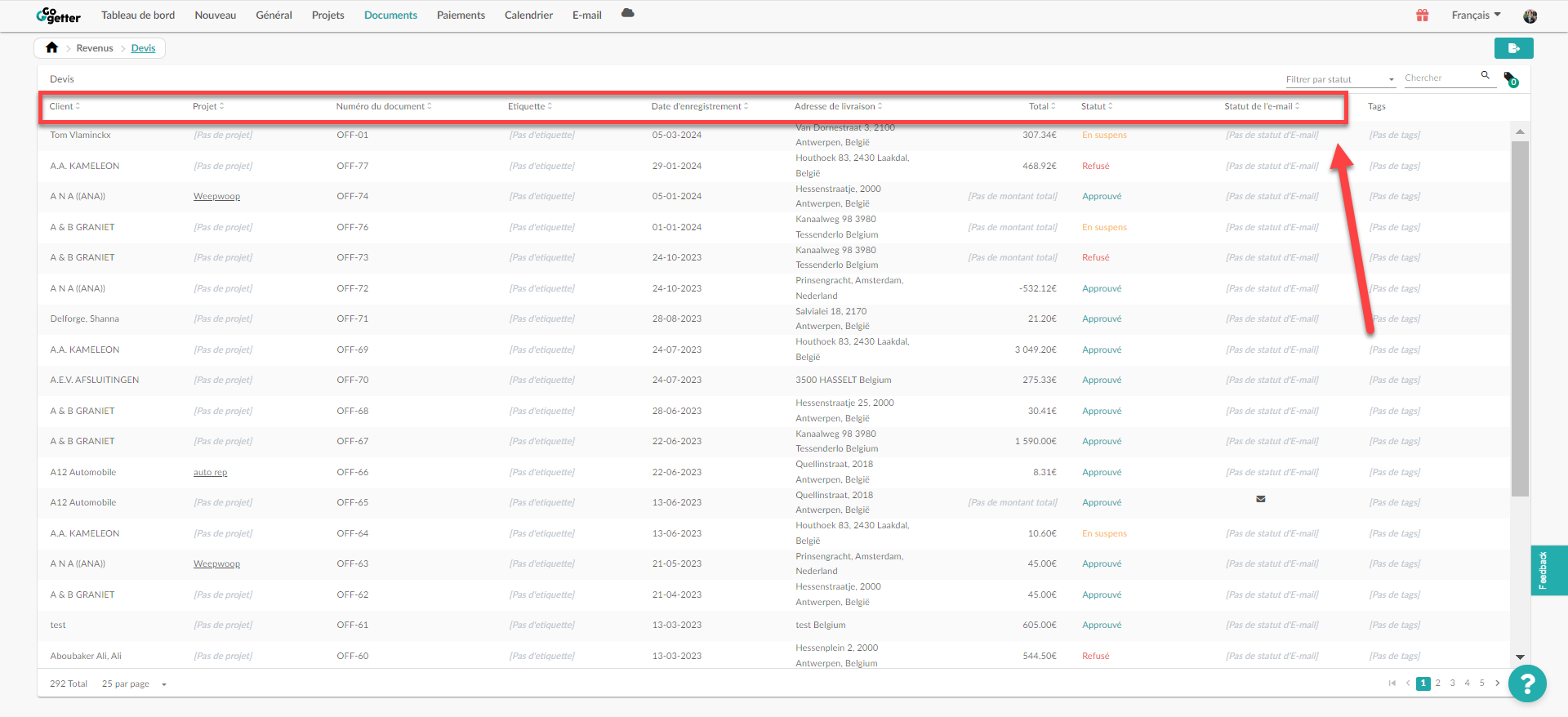This screenshot has height=717, width=1568.
Task: Click the 292 Total count
Action: [x=69, y=684]
